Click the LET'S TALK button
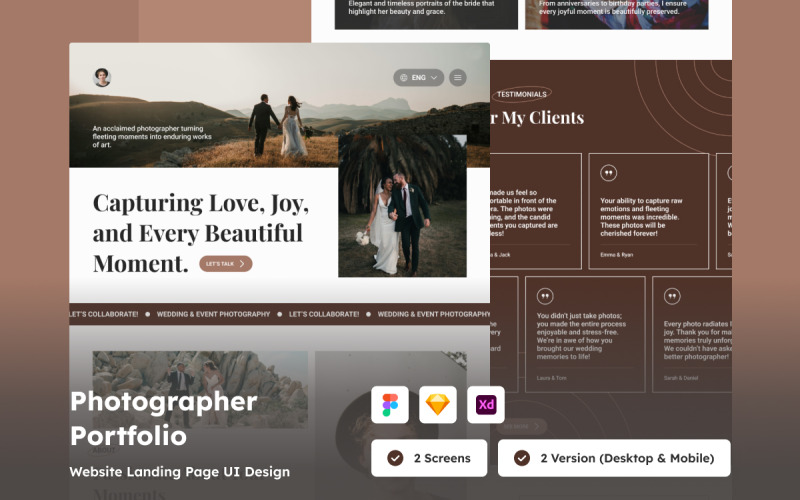The height and width of the screenshot is (500, 800). point(226,264)
